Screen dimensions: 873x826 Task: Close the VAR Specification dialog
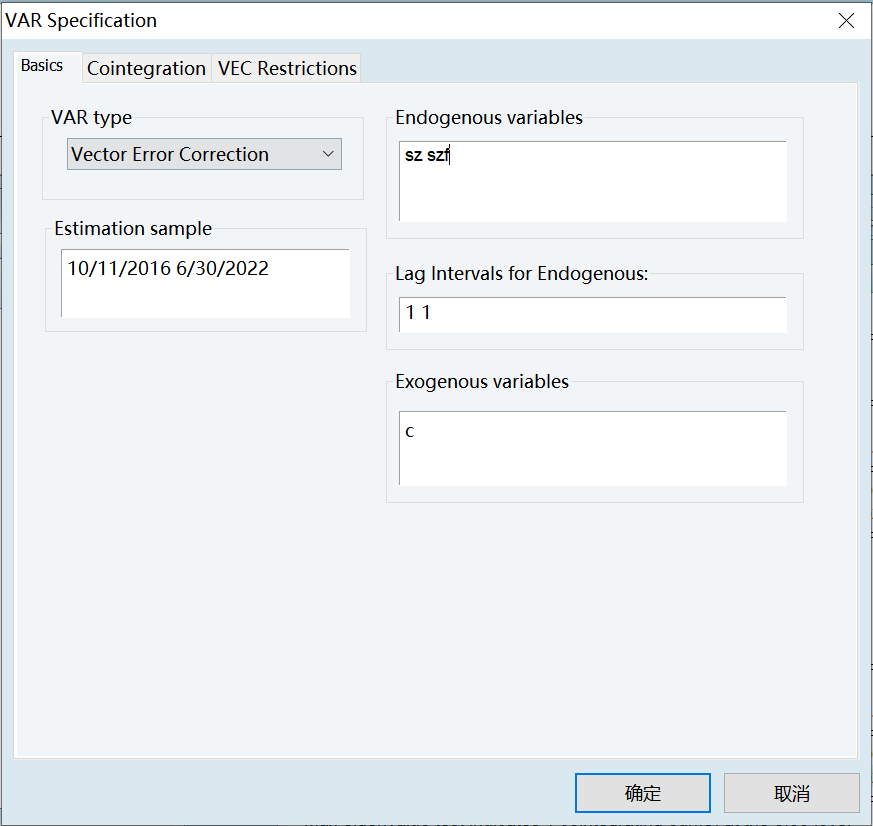pyautogui.click(x=846, y=20)
